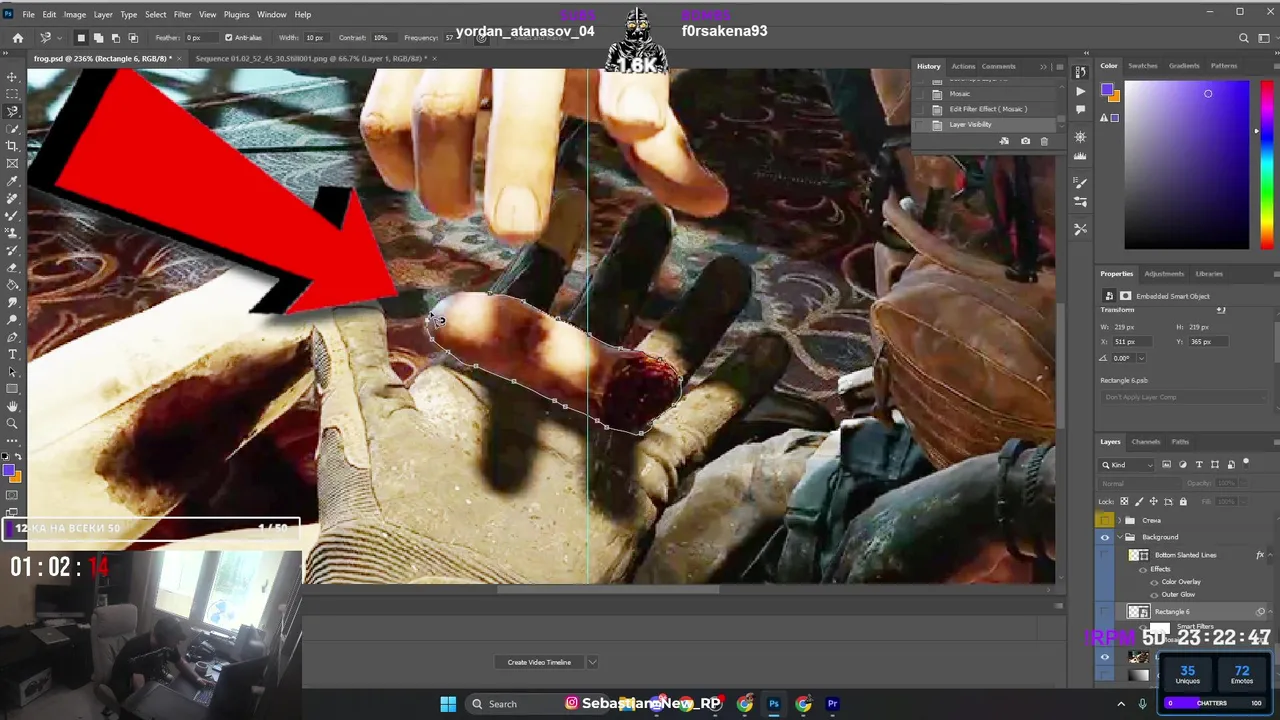Click the hue slider in Color panel
The image size is (1280, 720).
(x=1267, y=165)
